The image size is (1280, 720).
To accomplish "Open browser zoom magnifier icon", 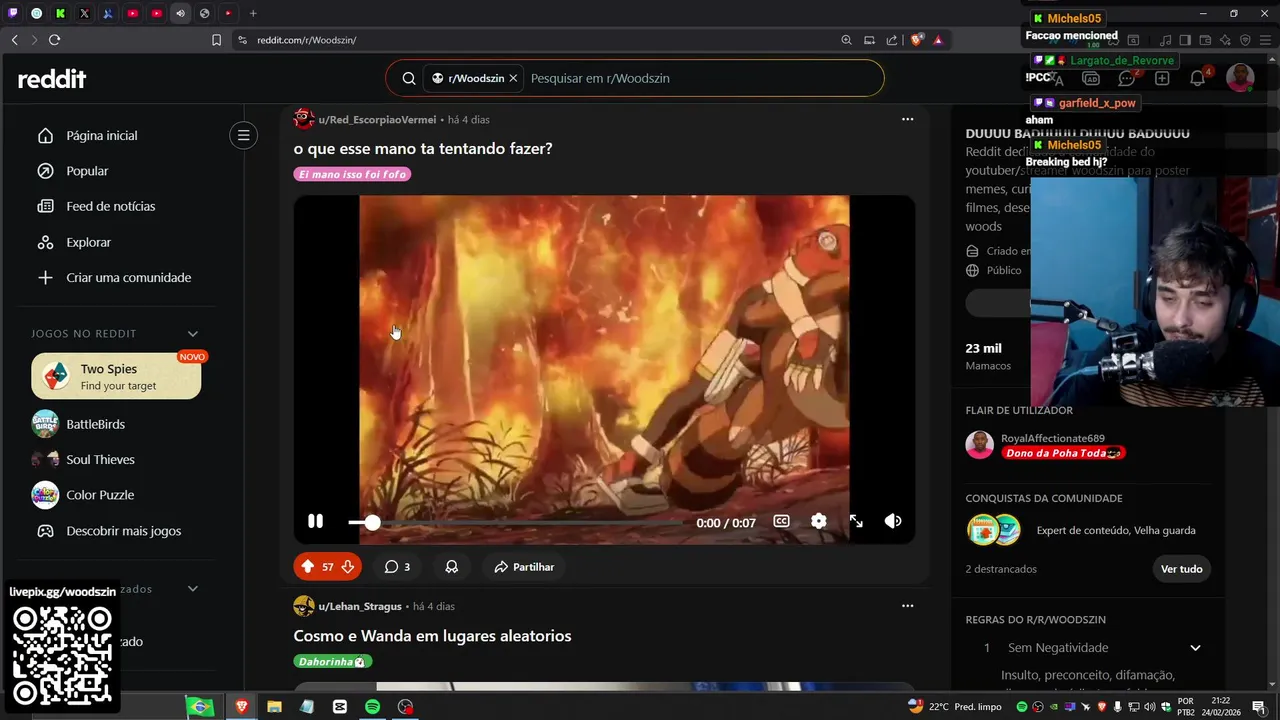I will click(x=846, y=40).
